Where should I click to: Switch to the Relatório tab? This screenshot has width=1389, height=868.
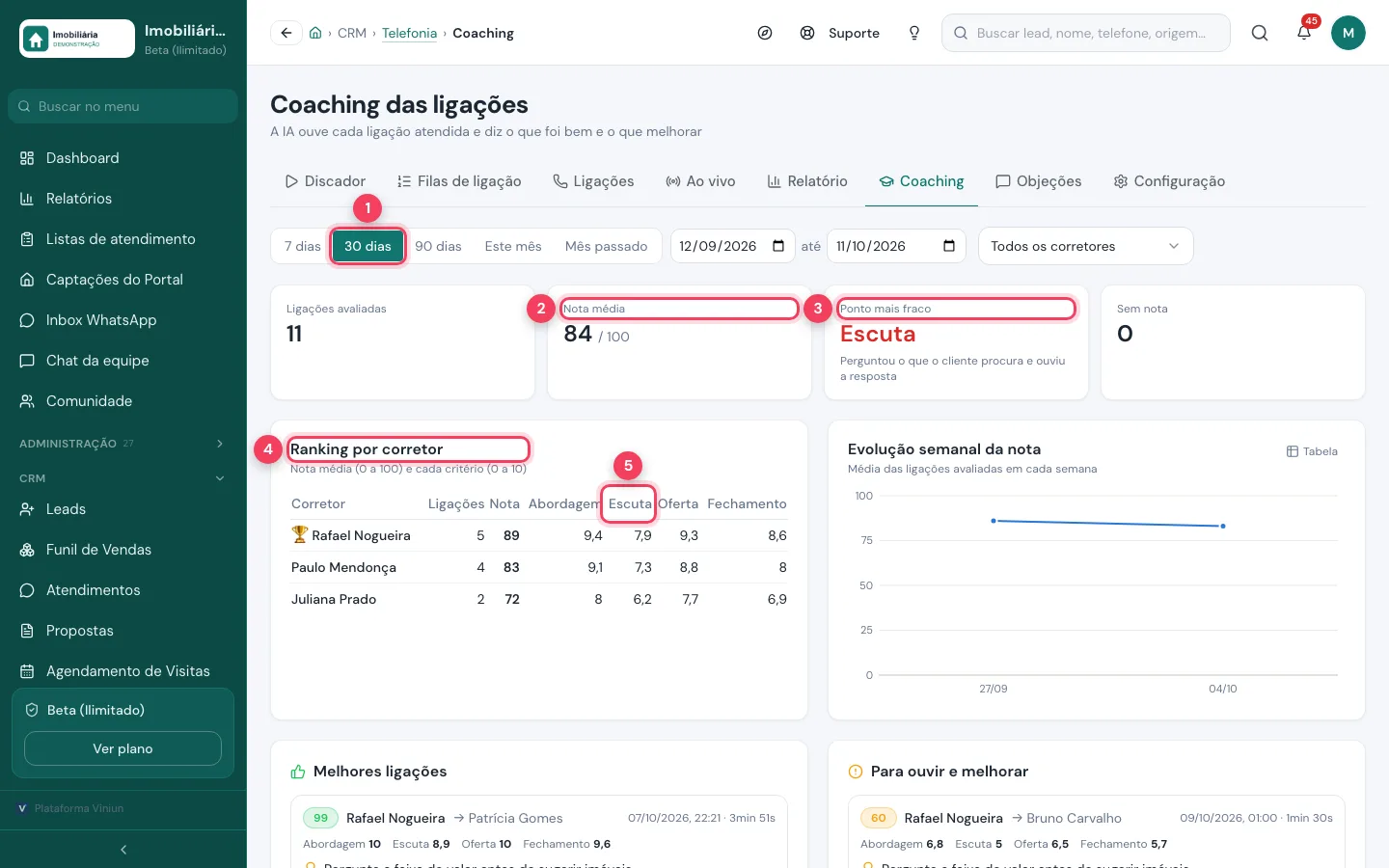[x=807, y=181]
